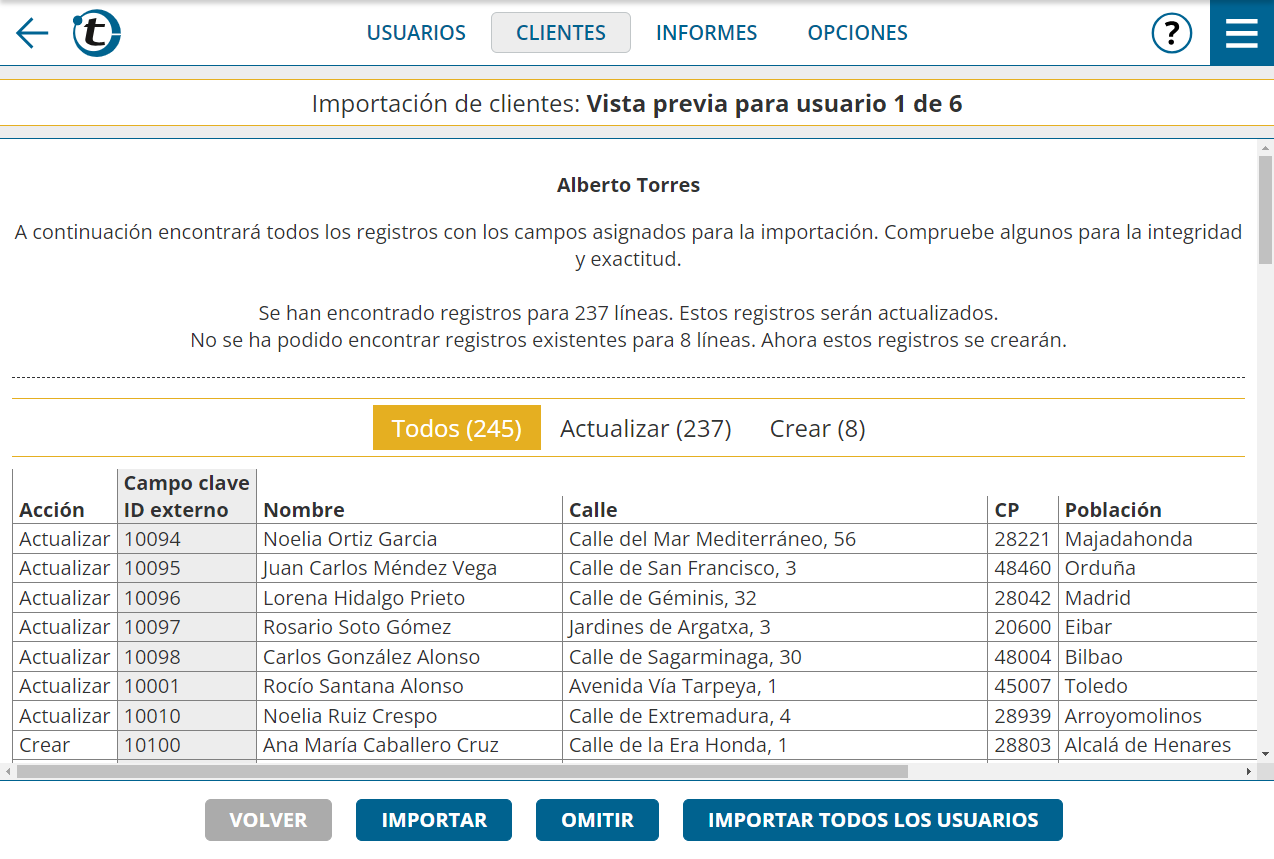Open the help question mark icon
Screen dimensions: 1274x859
[1171, 33]
